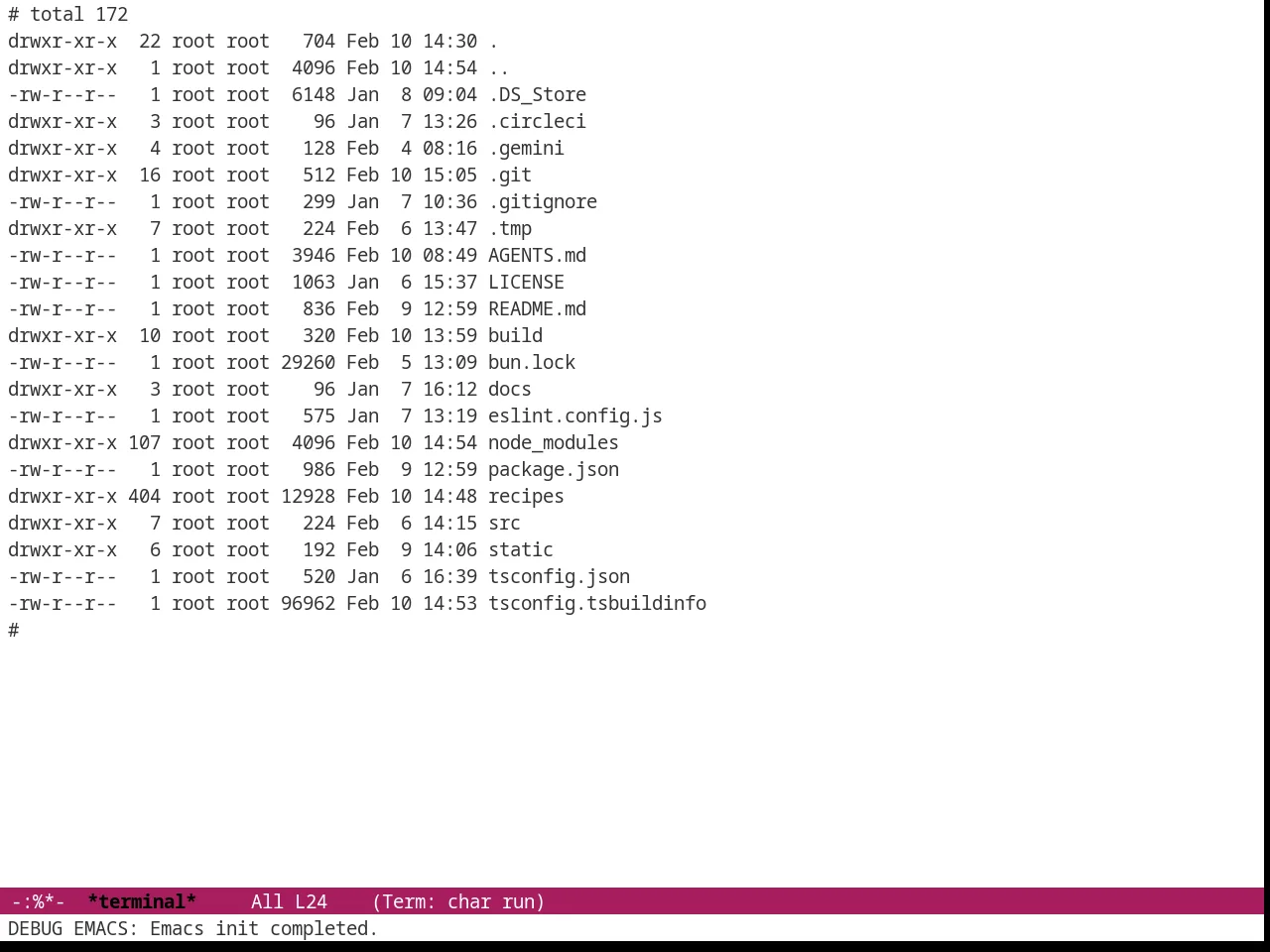Select the recipes directory name
Screen dimensions: 1270x952
526,496
